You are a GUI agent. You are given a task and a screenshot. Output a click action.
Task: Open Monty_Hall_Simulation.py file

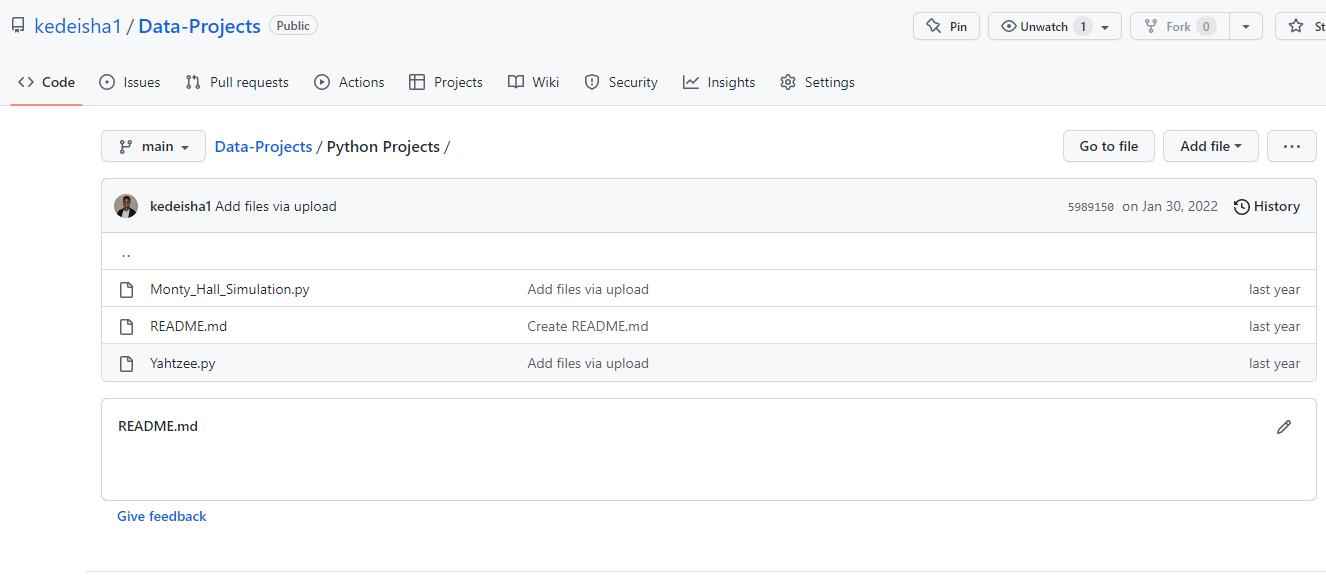click(x=230, y=289)
